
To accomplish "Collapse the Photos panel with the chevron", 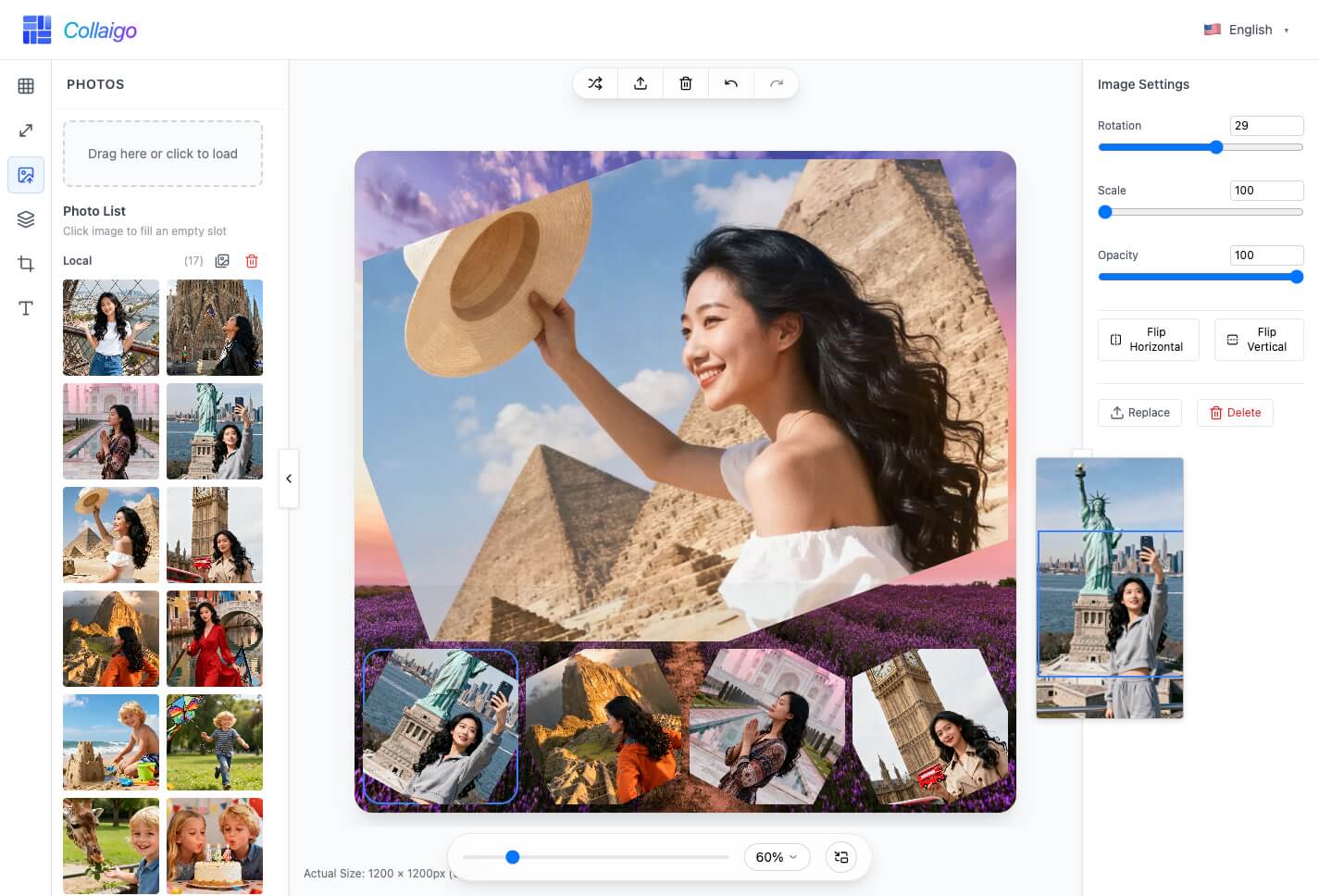I will tap(289, 479).
